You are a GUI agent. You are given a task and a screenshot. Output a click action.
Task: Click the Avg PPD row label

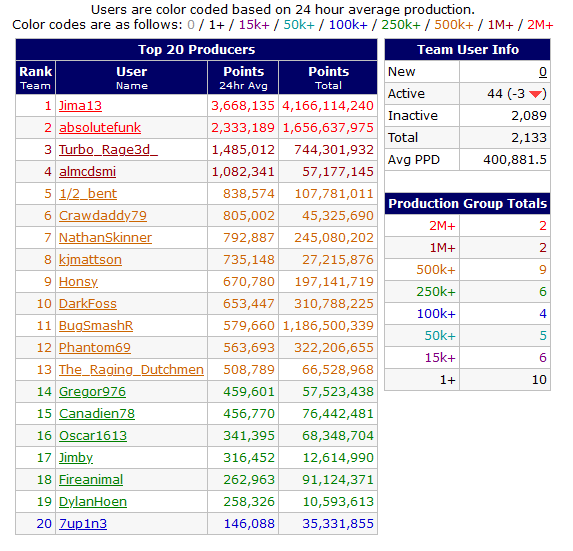(x=414, y=160)
